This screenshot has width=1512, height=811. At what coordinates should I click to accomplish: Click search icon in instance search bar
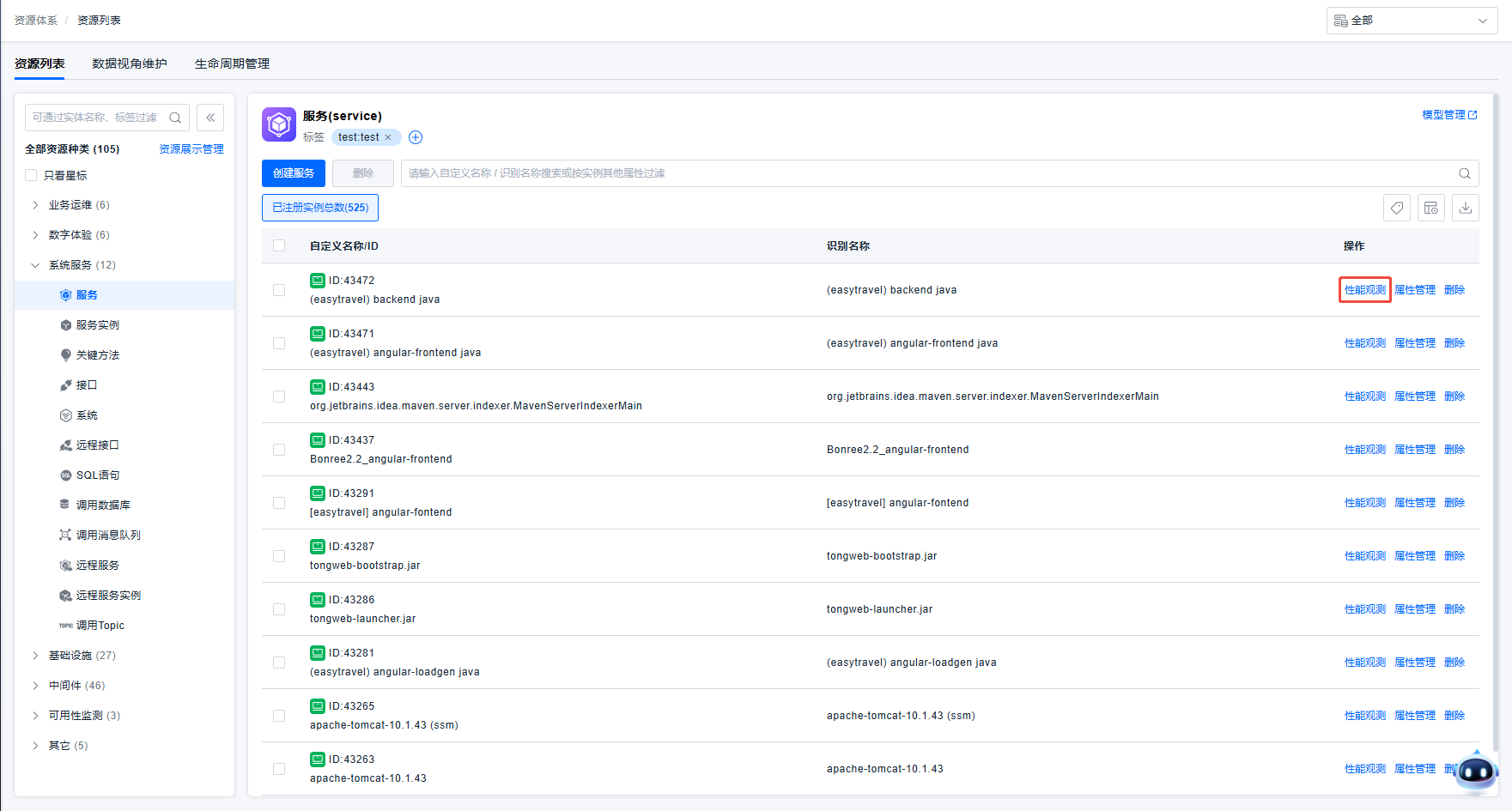coord(1465,173)
